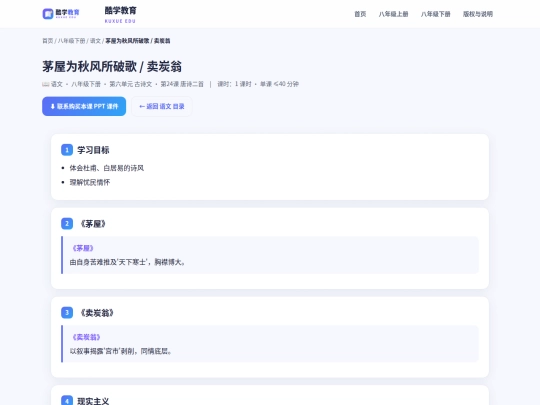
Task: Click the book icon before 语文 metadata
Action: pyautogui.click(x=45, y=84)
